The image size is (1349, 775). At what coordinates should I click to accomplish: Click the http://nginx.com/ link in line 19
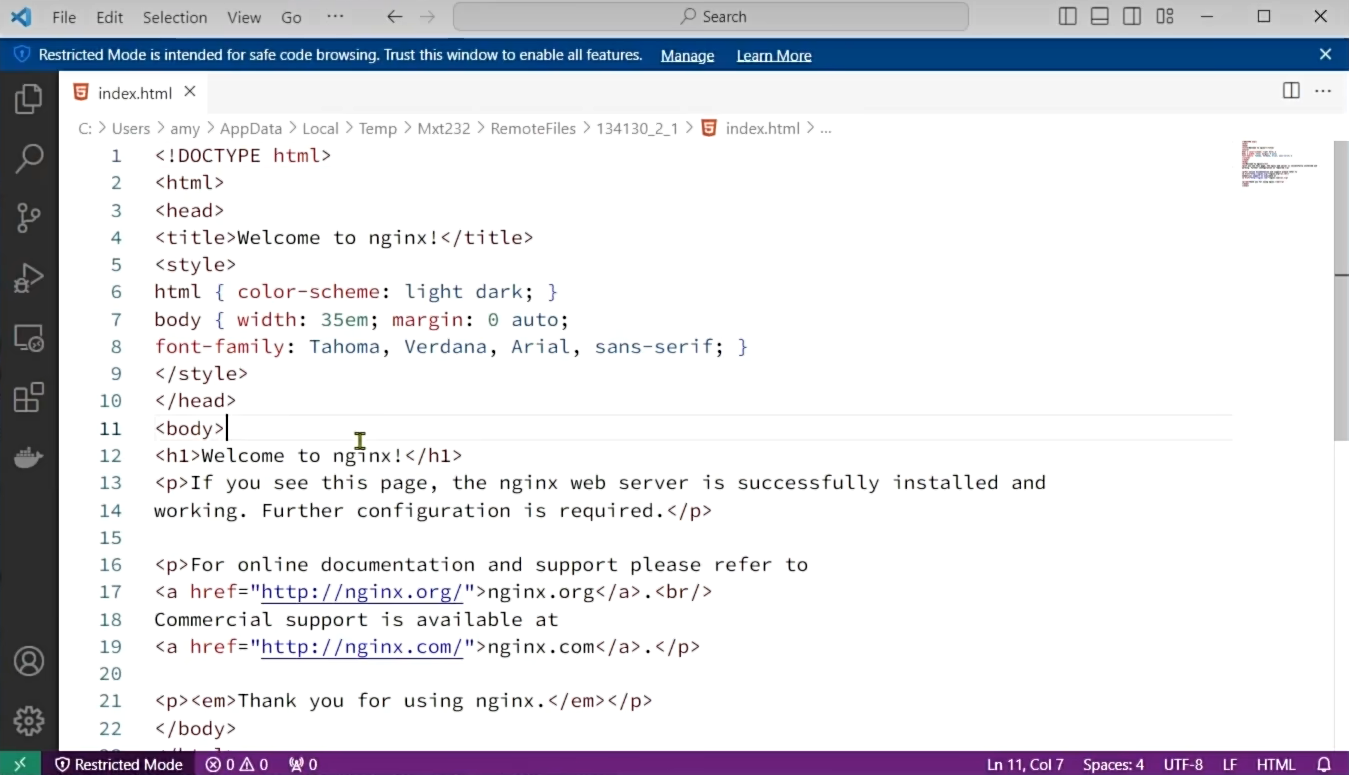click(361, 647)
